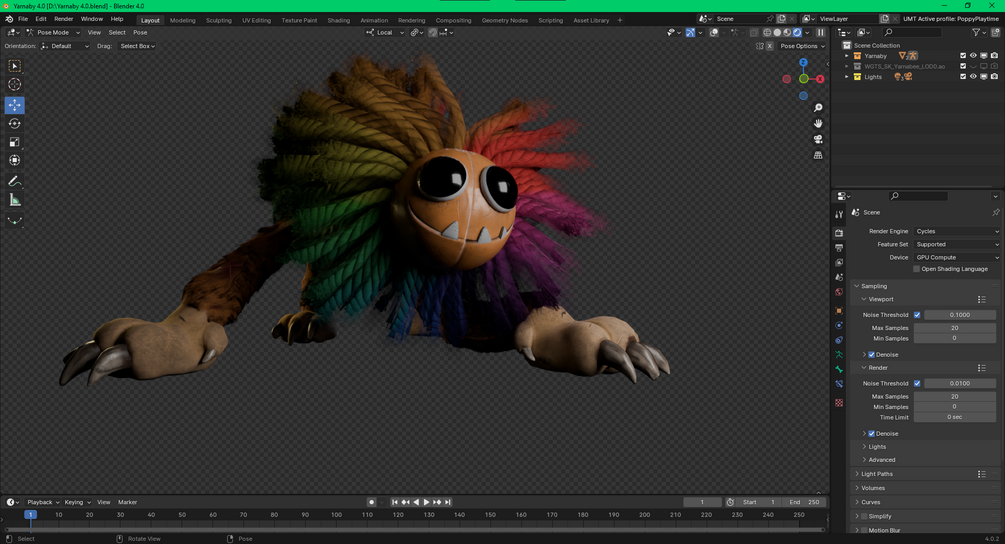Screen dimensions: 1005x544
Task: Expand the Volumes panel
Action: pyautogui.click(x=872, y=488)
